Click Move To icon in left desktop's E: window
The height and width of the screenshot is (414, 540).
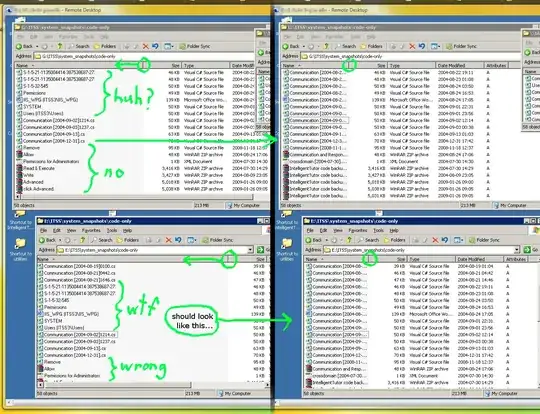pyautogui.click(x=149, y=240)
